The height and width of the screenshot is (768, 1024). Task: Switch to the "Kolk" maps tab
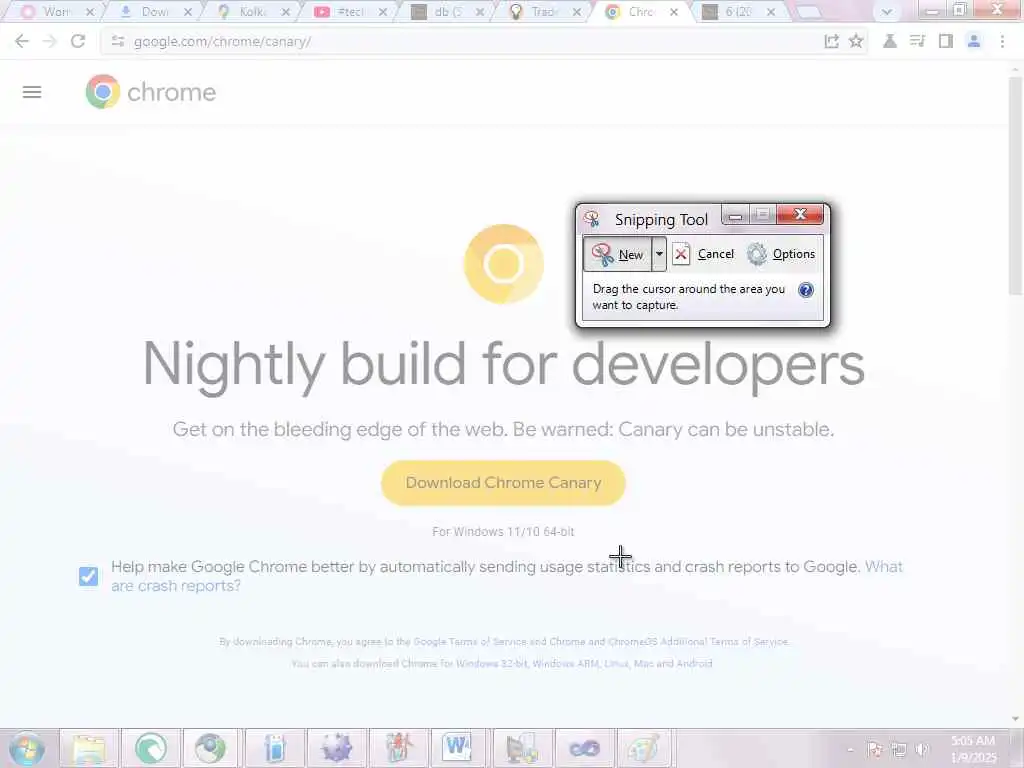pyautogui.click(x=251, y=12)
